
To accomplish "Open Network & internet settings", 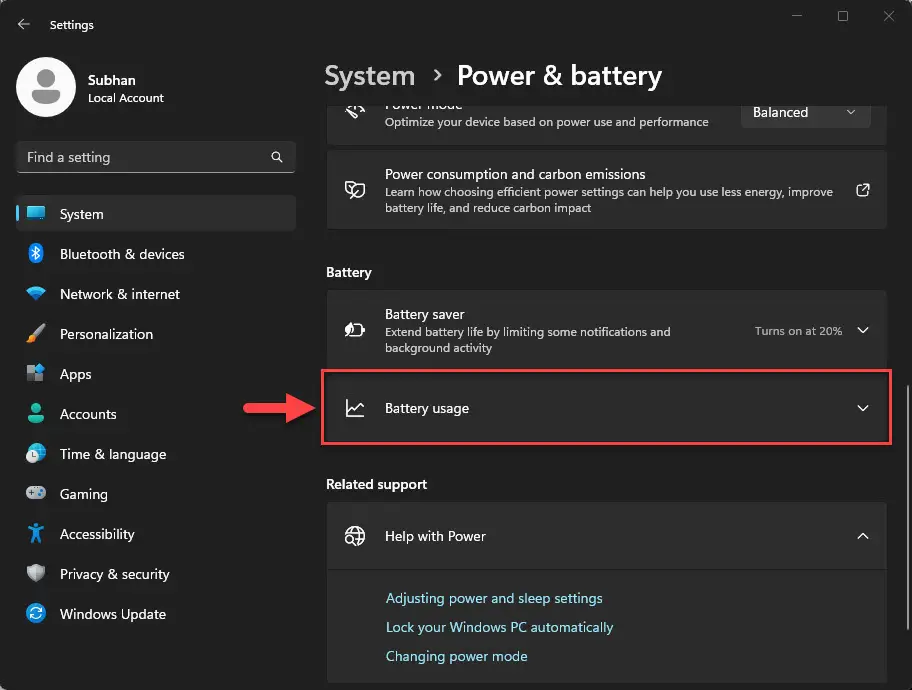I will pos(119,294).
